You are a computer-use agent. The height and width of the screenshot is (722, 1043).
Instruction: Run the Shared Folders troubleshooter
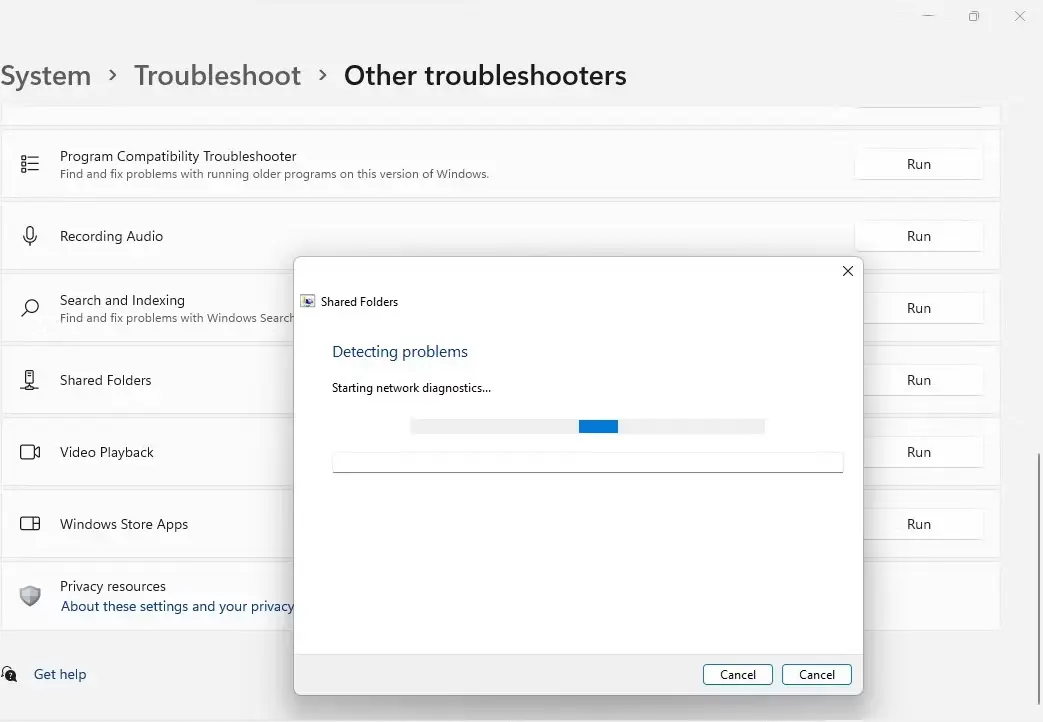point(923,380)
